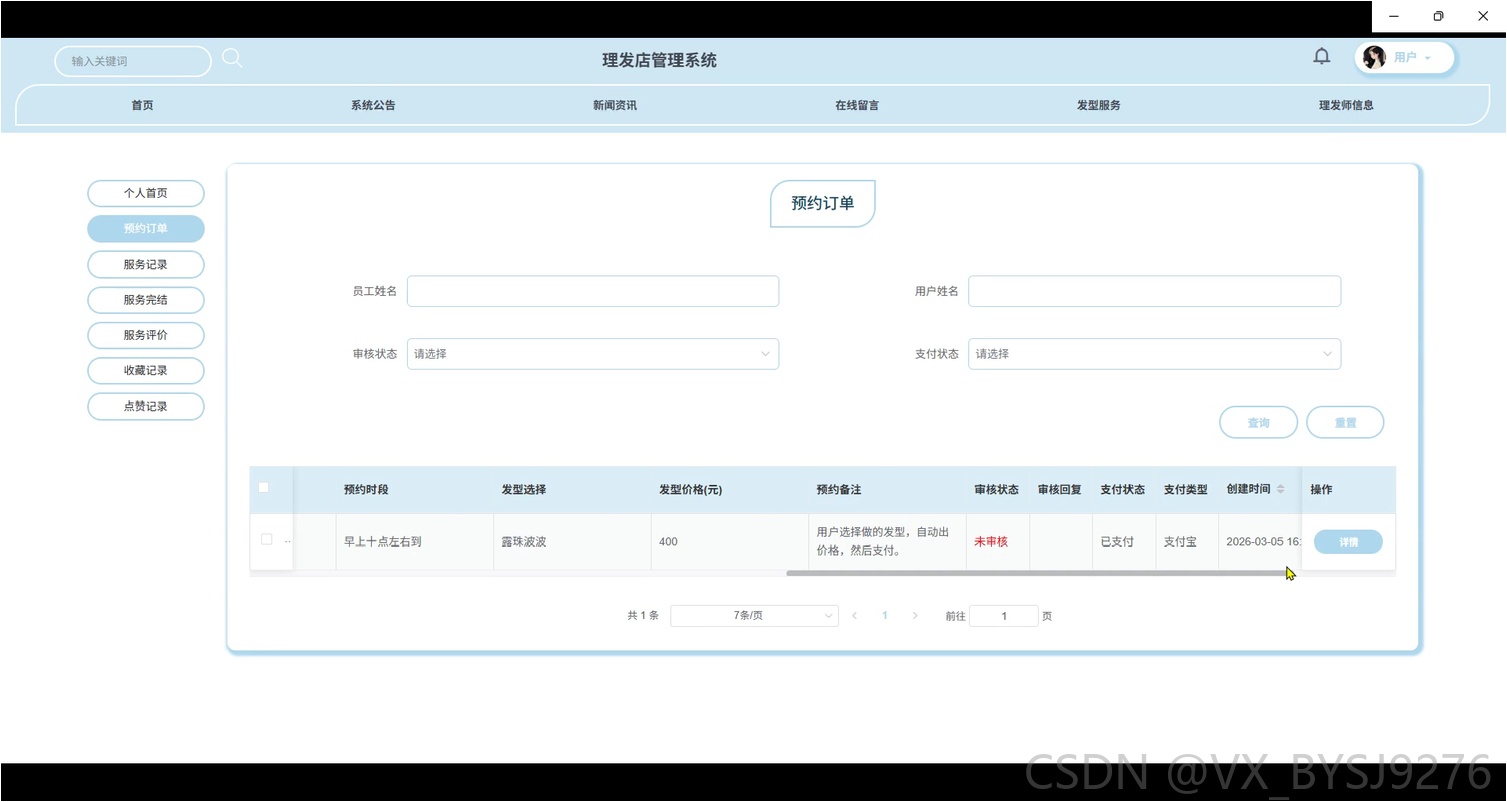Select 个人首页 in sidebar
Screen dimensions: 1507x802
coord(146,193)
